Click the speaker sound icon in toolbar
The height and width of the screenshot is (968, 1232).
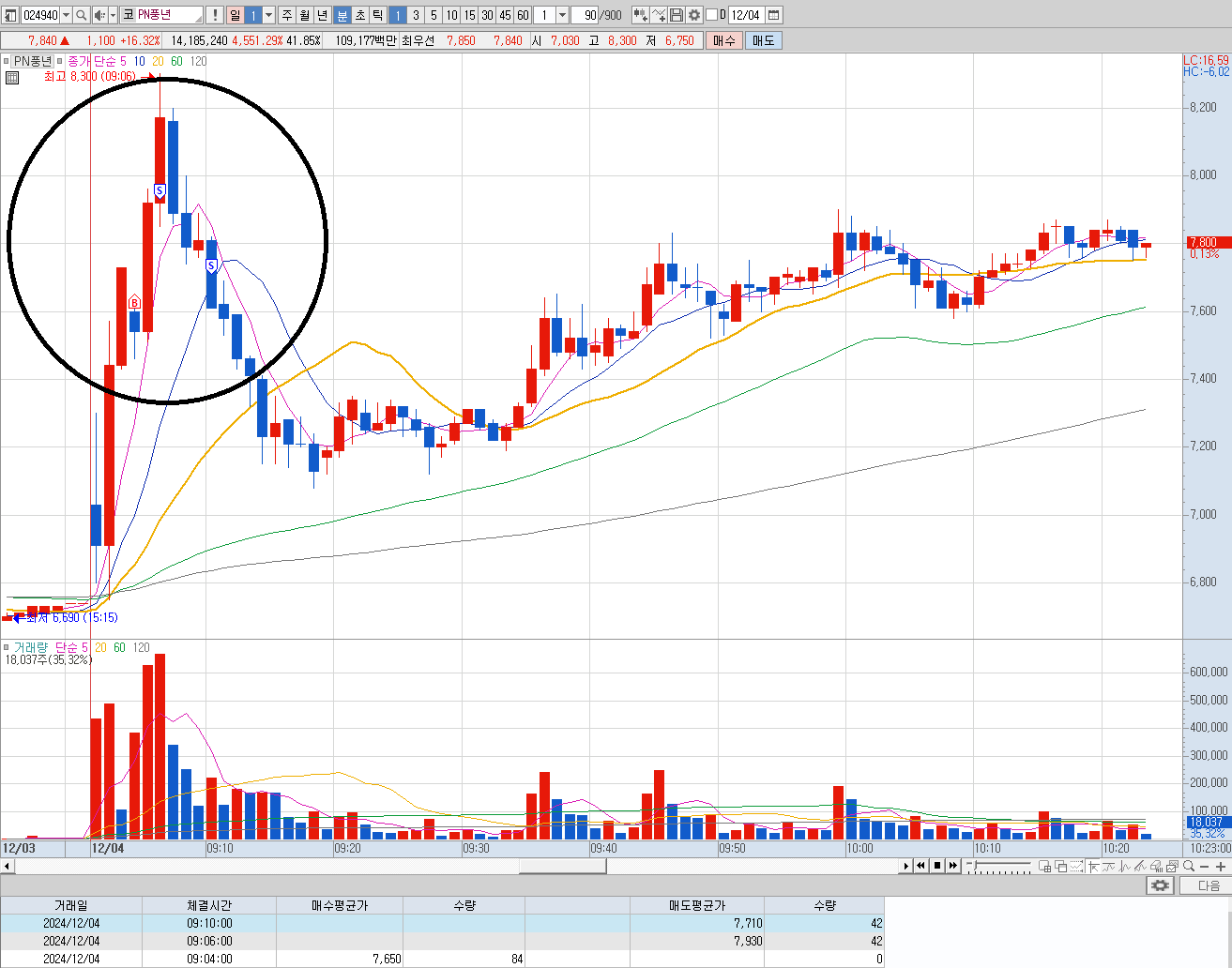click(x=99, y=15)
